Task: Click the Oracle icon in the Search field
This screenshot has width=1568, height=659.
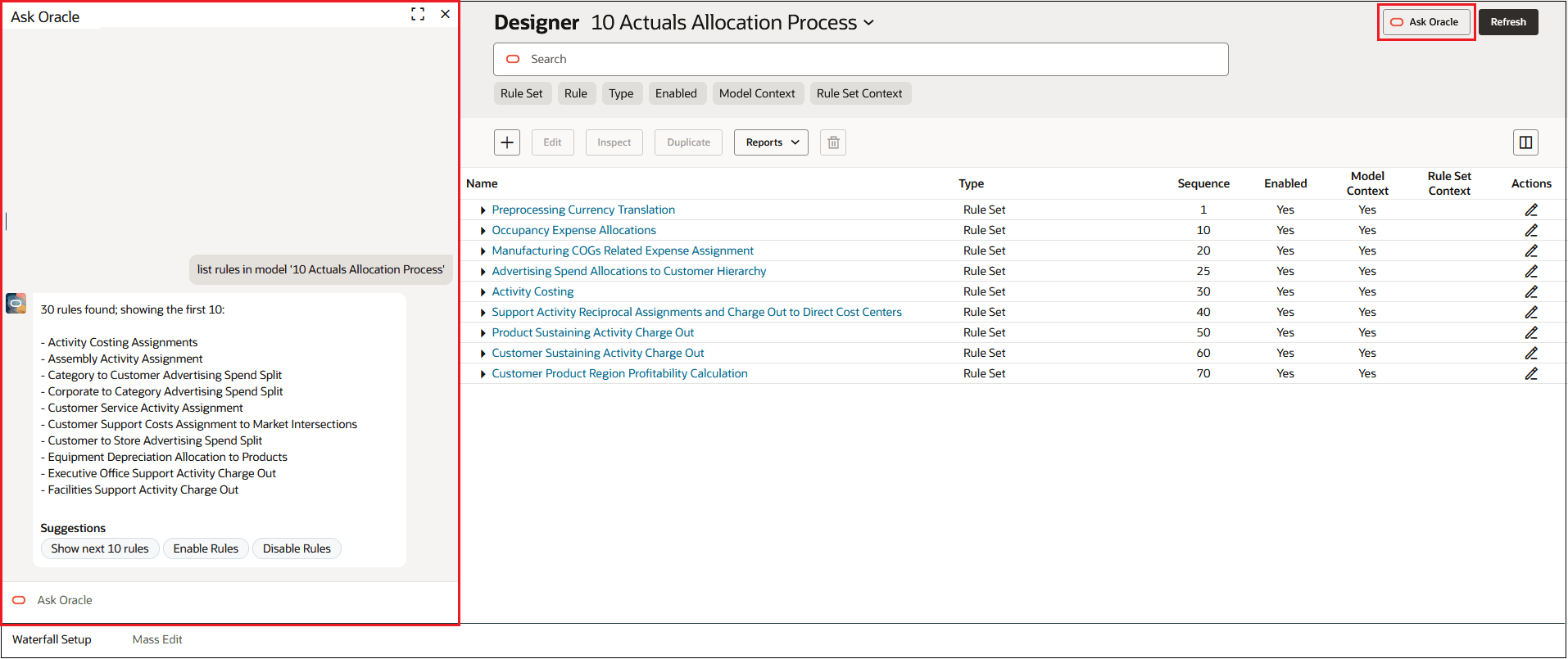Action: point(513,59)
